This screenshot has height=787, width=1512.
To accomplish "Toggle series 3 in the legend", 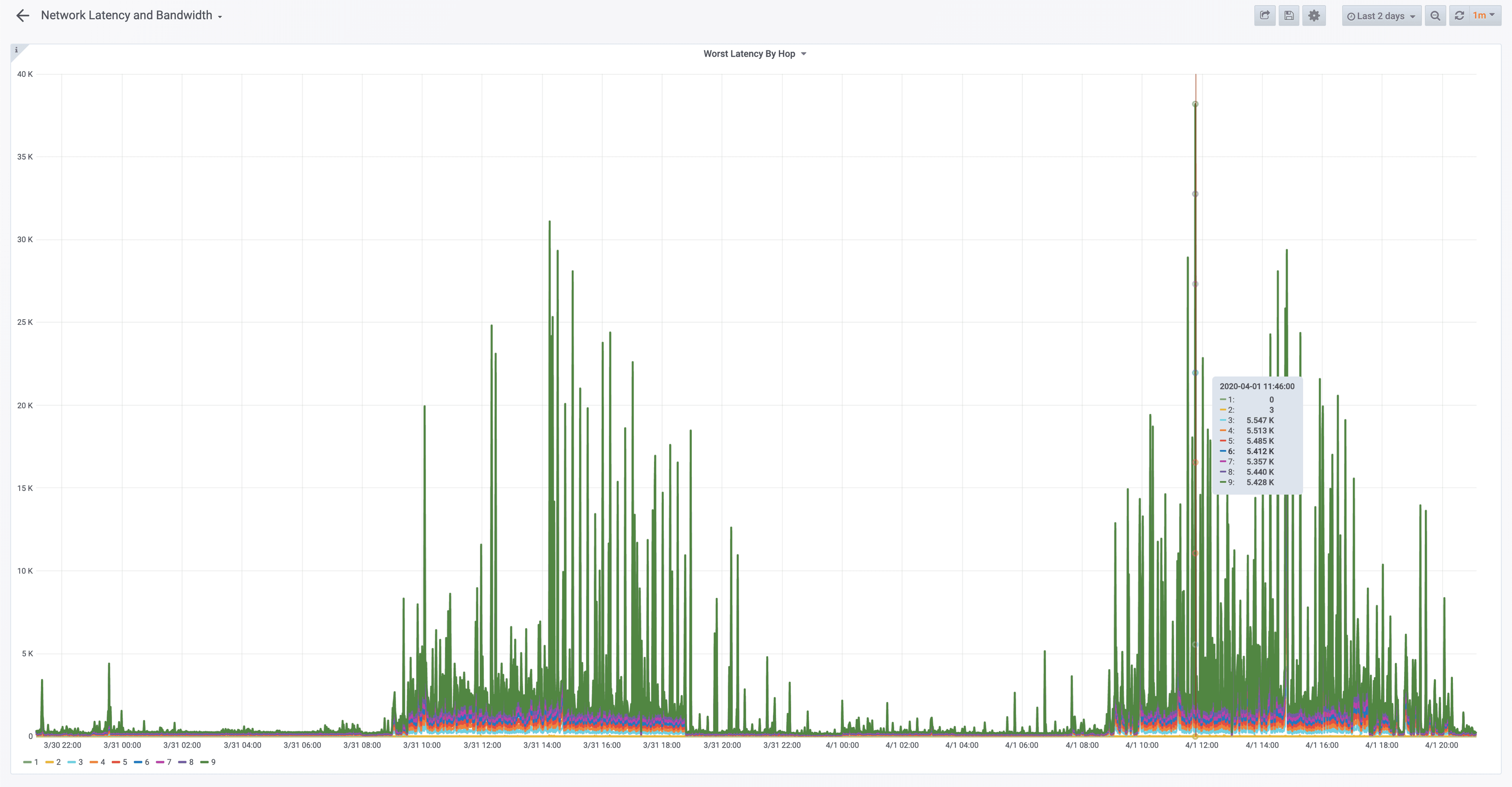I will (80, 762).
